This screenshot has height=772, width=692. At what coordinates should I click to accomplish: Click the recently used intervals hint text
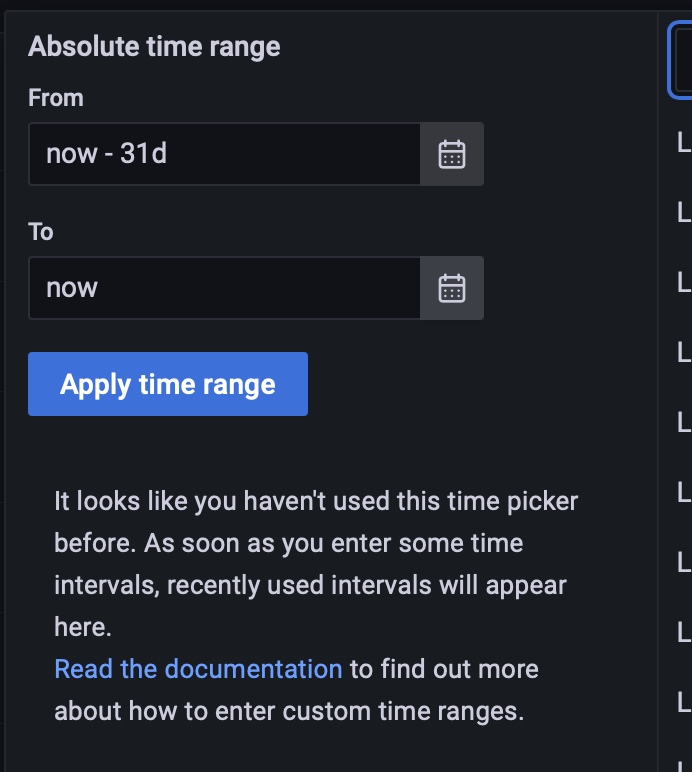coord(316,564)
